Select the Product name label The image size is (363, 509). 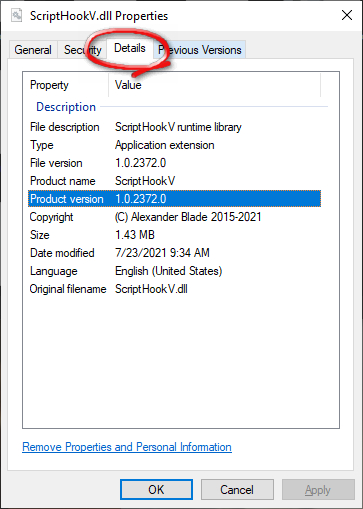[63, 181]
